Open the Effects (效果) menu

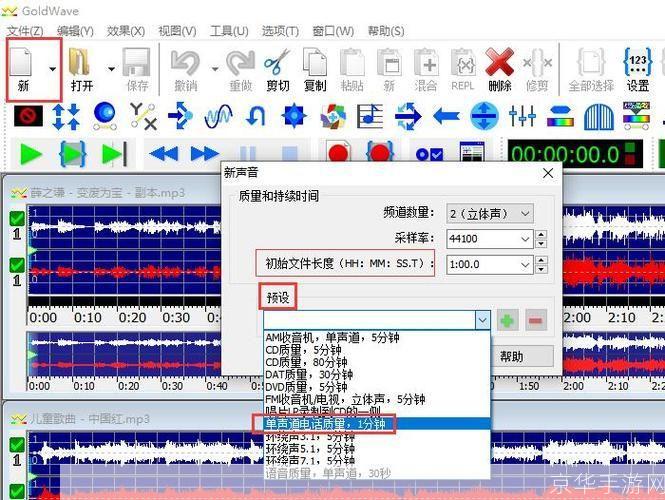pyautogui.click(x=126, y=31)
